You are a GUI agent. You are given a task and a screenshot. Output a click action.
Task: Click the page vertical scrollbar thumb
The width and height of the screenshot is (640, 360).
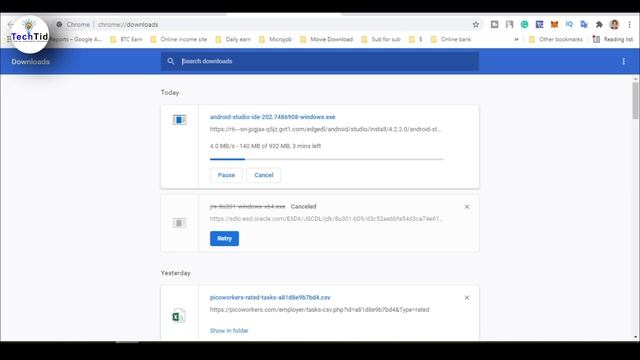point(636,100)
